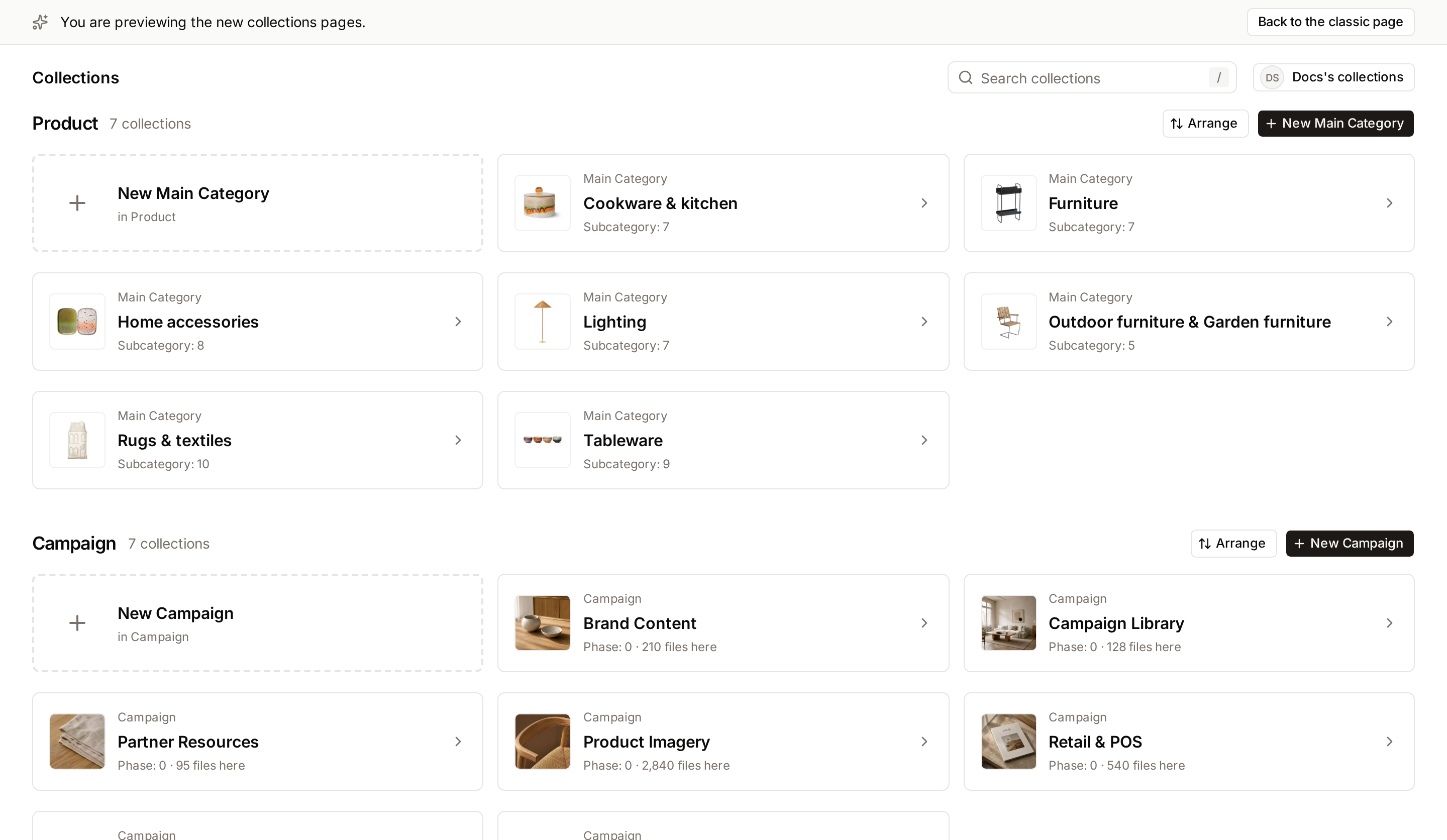Open the Campaign Library photo thumbnail

[1008, 623]
